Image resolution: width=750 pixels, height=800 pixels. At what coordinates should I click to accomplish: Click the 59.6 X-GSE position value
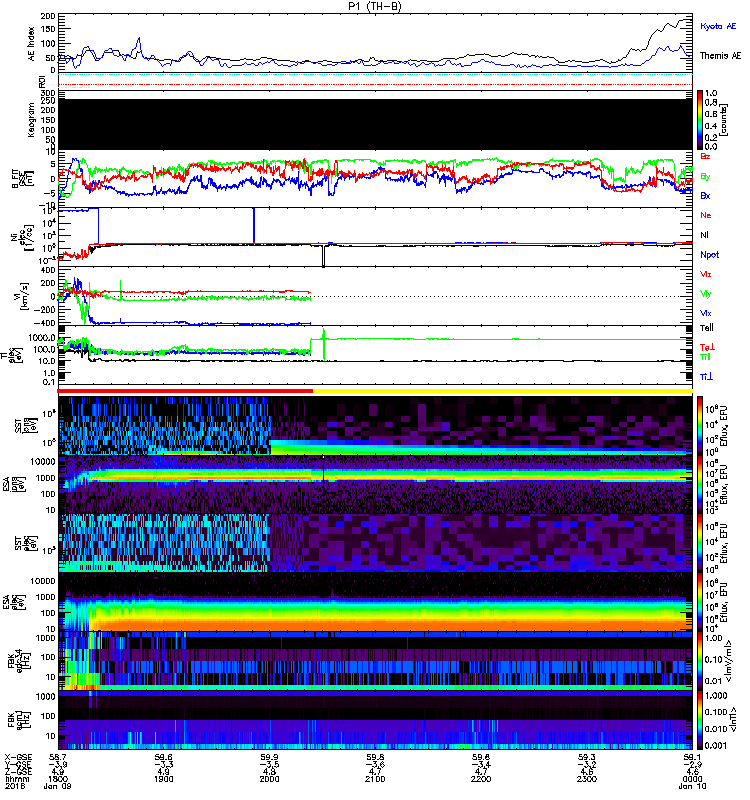[x=163, y=758]
